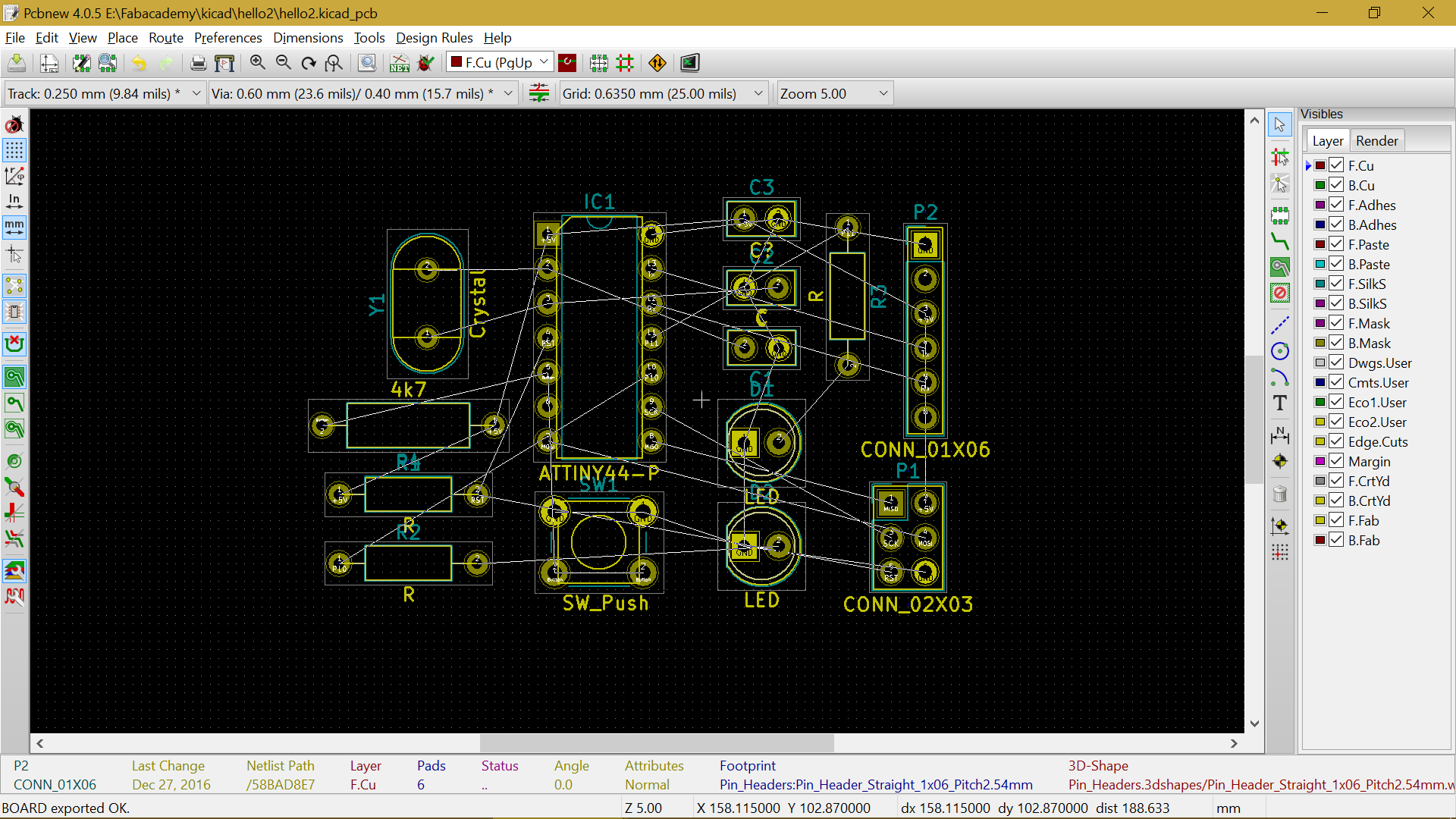Image resolution: width=1456 pixels, height=819 pixels.
Task: Toggle the Margin layer checkbox
Action: [x=1336, y=461]
